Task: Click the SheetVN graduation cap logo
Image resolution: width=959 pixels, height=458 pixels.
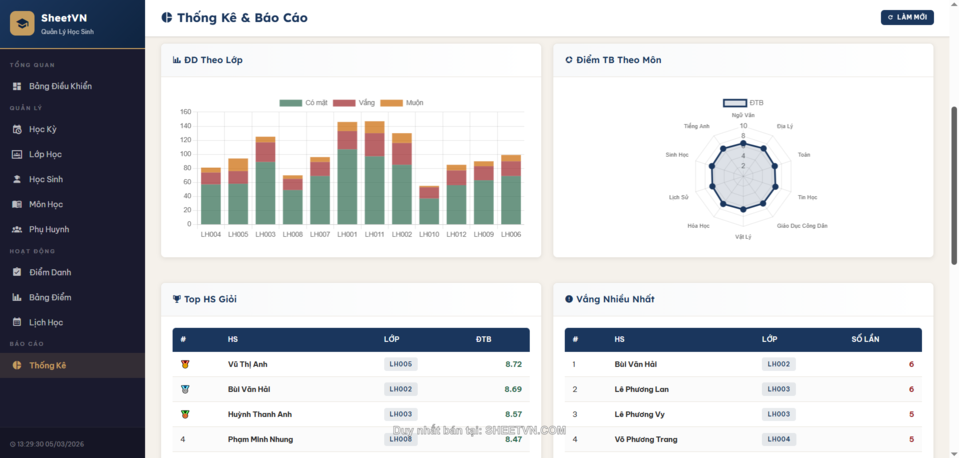Action: pyautogui.click(x=23, y=23)
